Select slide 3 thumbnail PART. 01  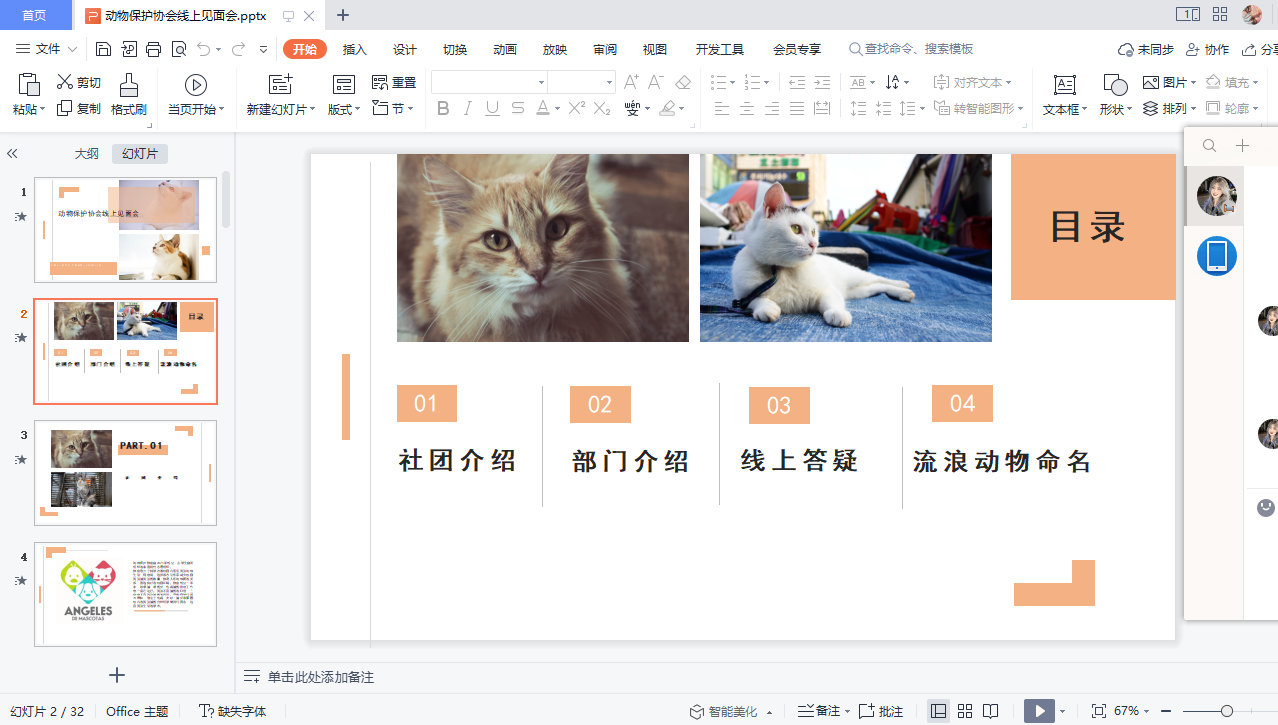(125, 472)
